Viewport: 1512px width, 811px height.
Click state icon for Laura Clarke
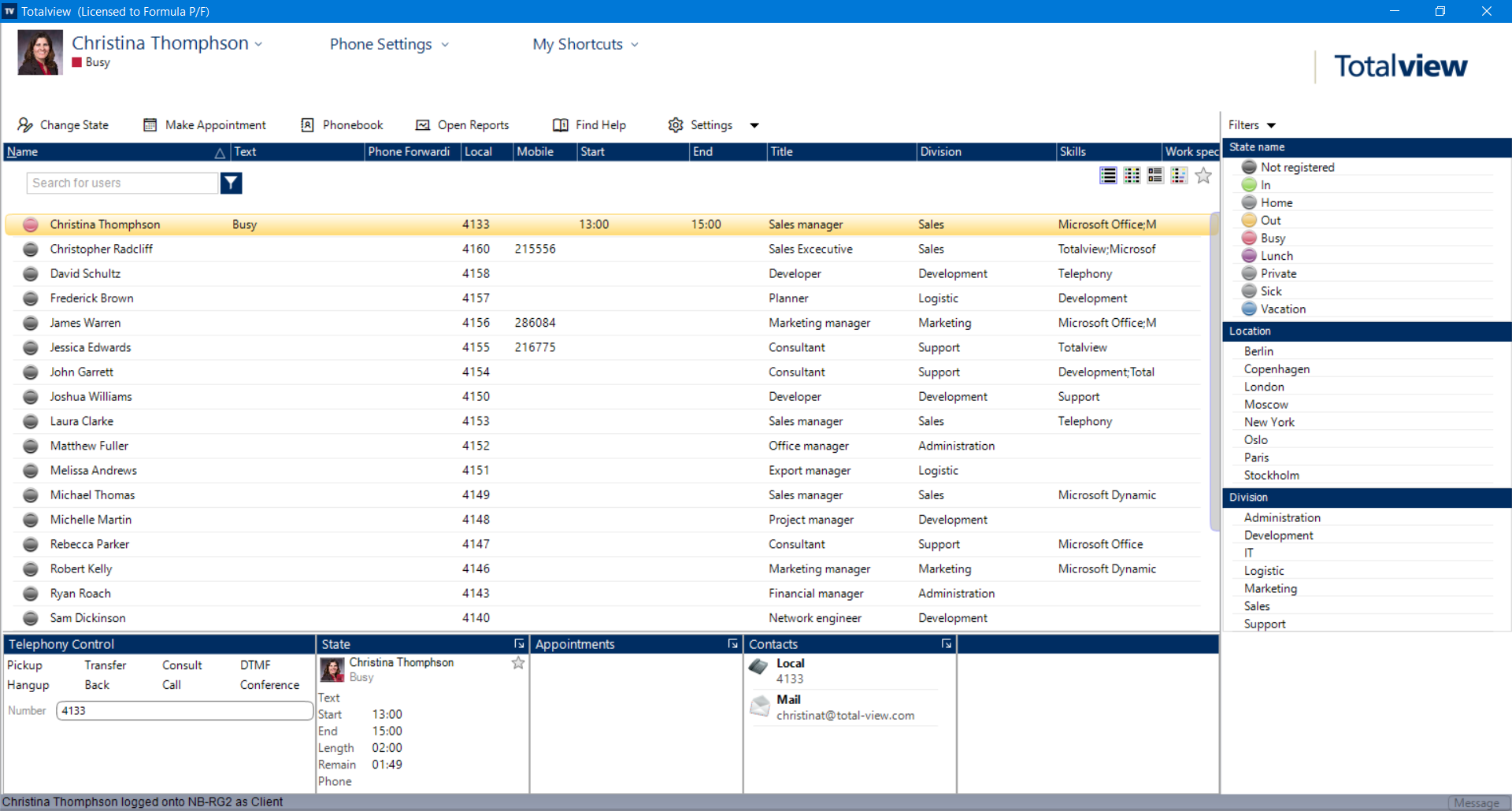pos(31,421)
